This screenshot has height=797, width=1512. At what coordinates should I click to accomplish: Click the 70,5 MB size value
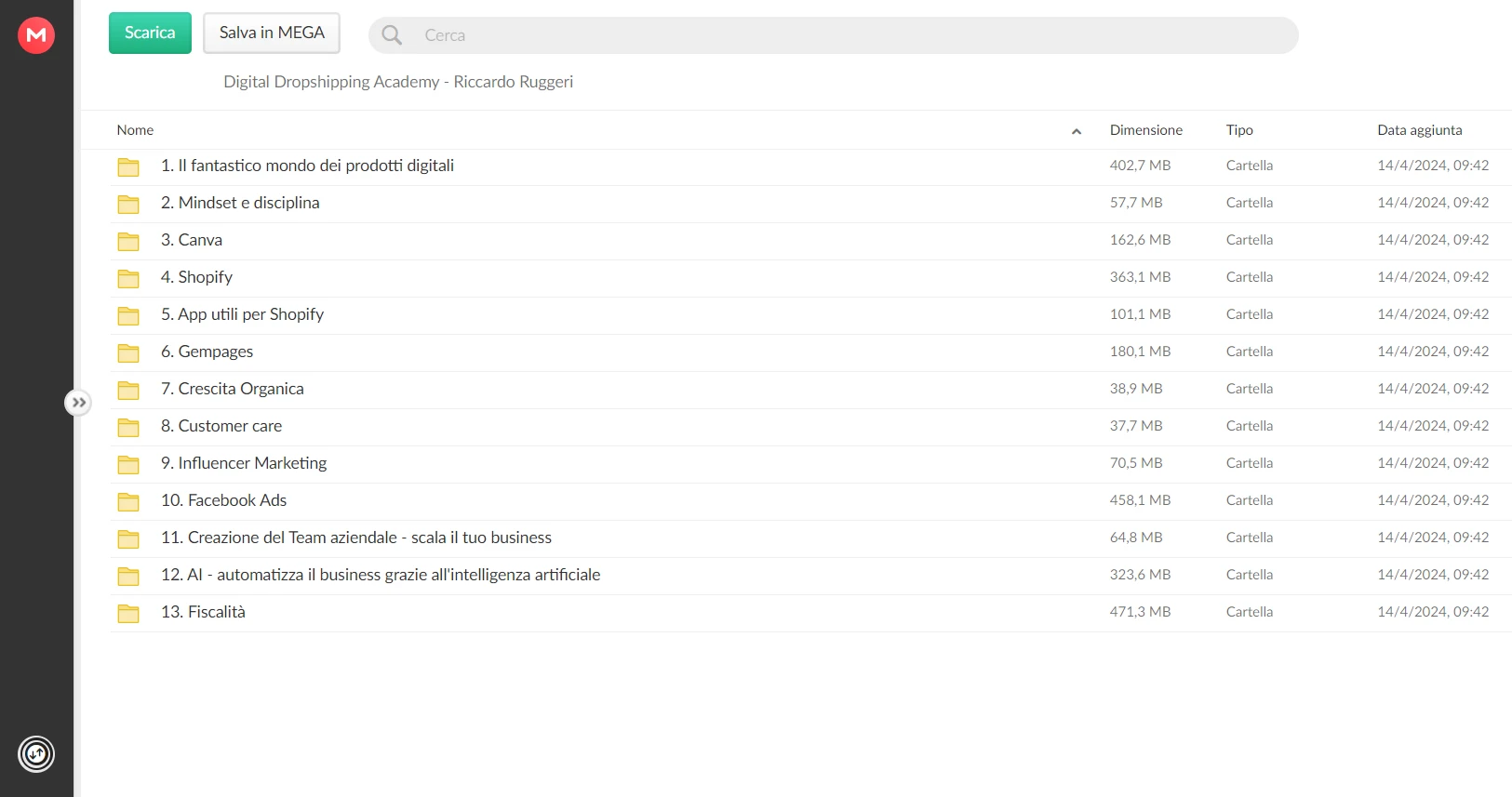point(1136,463)
